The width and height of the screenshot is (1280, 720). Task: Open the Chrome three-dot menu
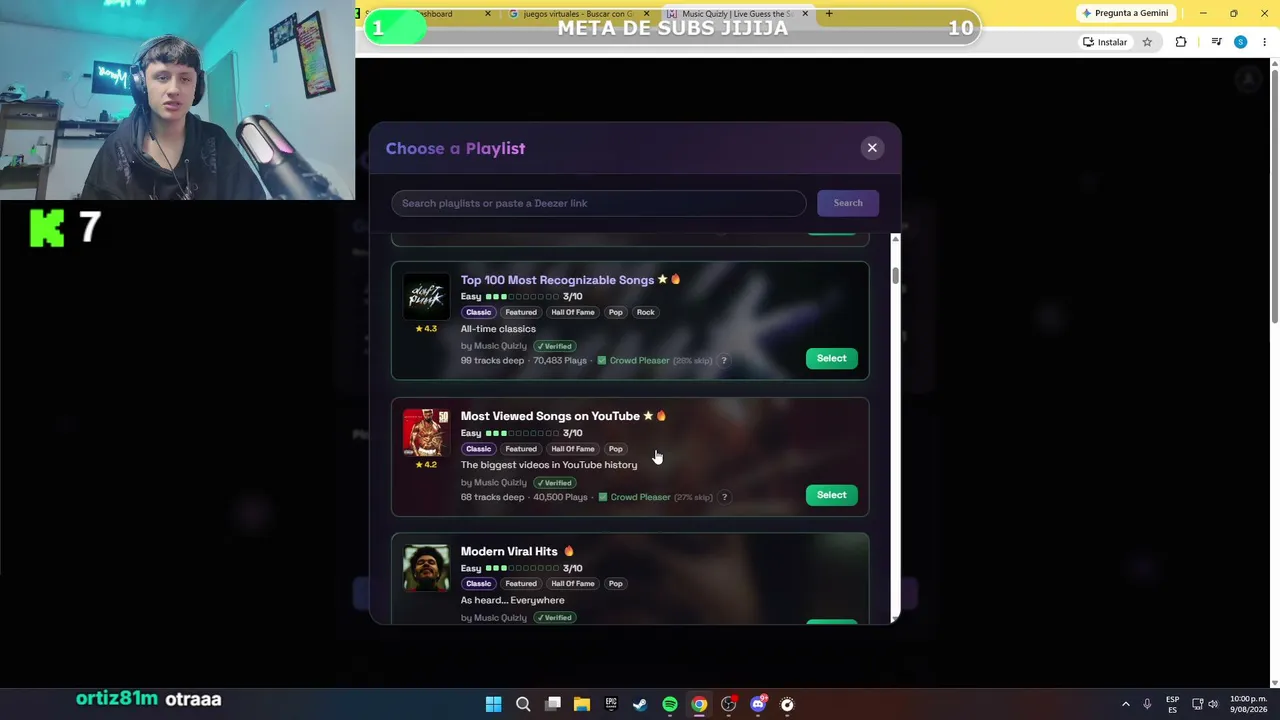(1265, 42)
